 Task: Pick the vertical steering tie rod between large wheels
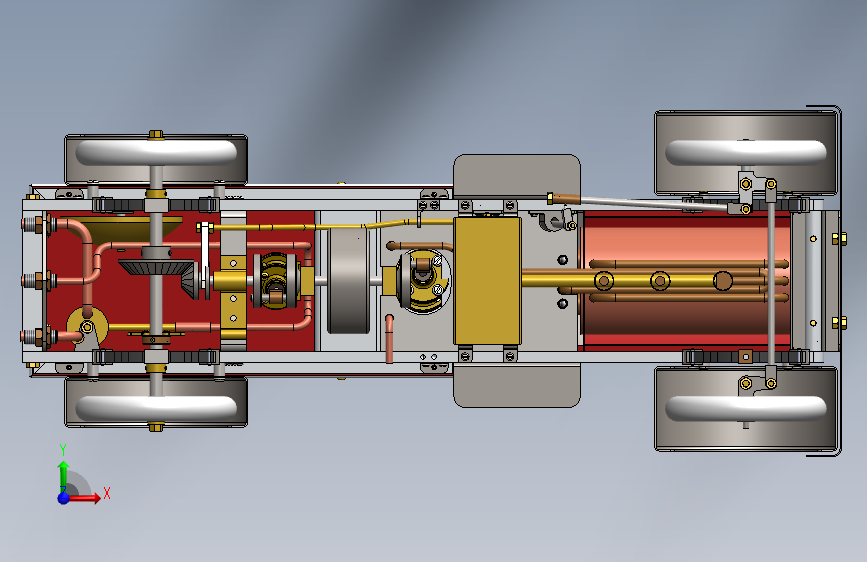(771, 282)
